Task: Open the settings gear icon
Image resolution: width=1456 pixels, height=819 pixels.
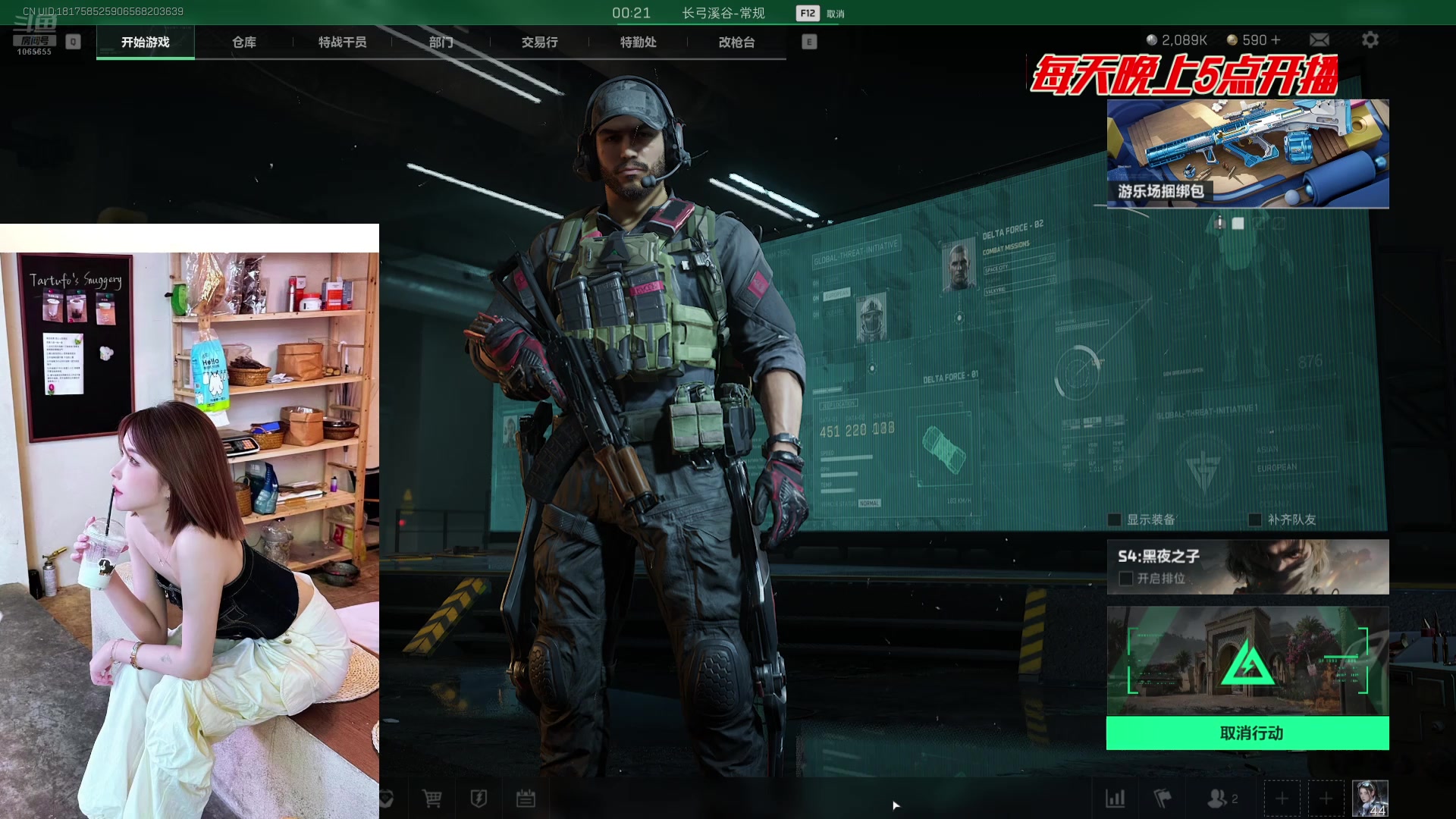Action: coord(1370,39)
